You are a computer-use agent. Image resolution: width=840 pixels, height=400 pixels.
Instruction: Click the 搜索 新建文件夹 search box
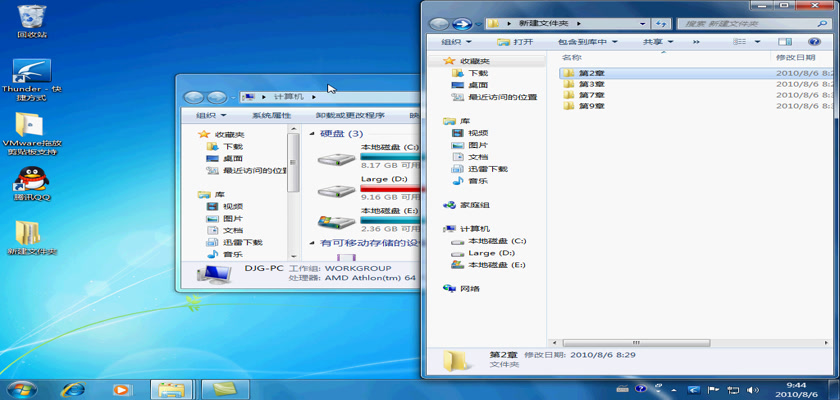click(745, 22)
